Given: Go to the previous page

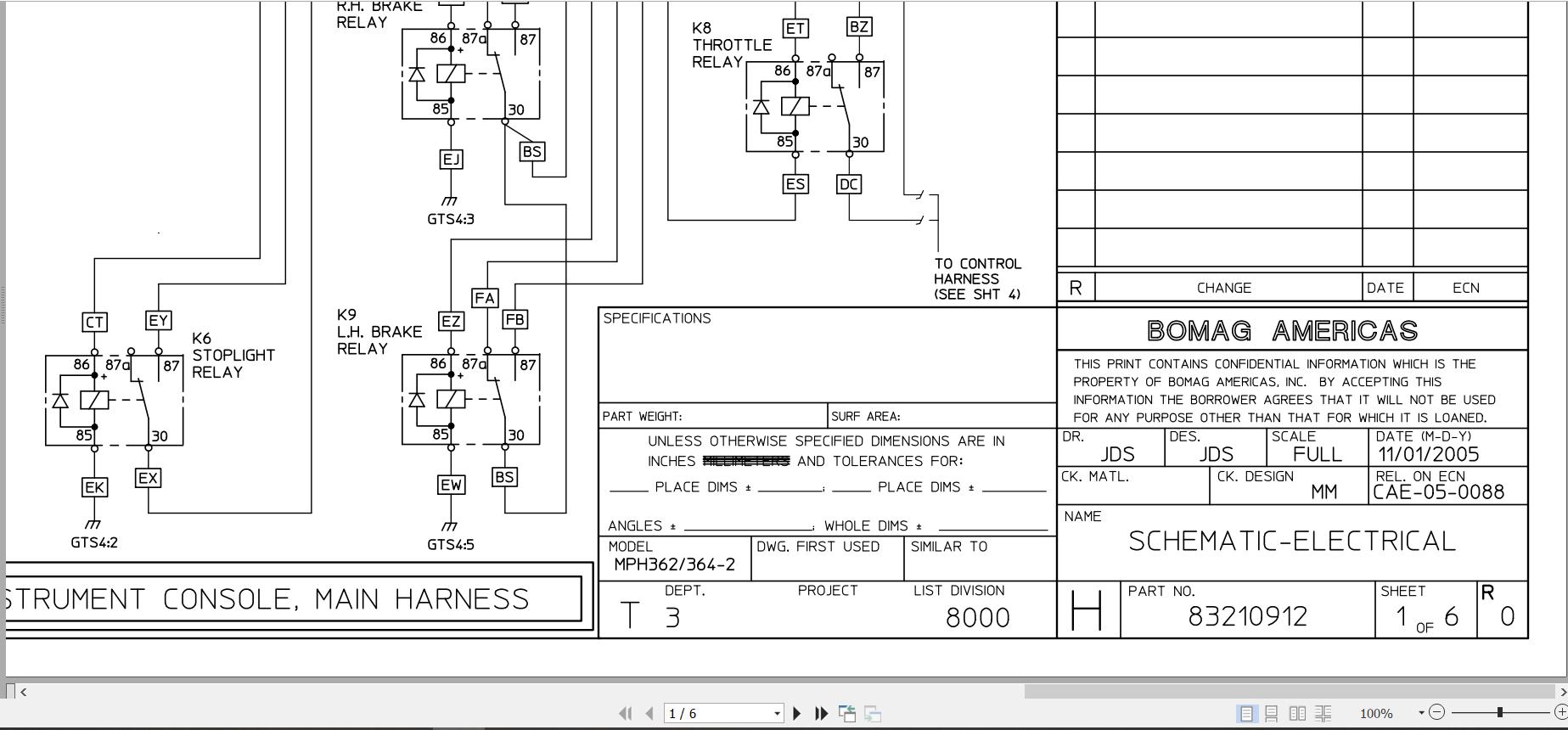Looking at the screenshot, I should click(x=649, y=714).
